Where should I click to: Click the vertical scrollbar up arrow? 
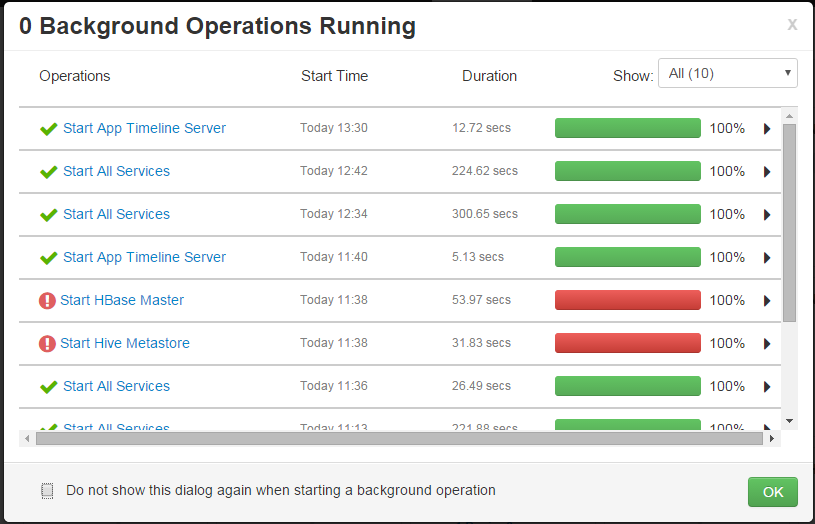(x=790, y=116)
